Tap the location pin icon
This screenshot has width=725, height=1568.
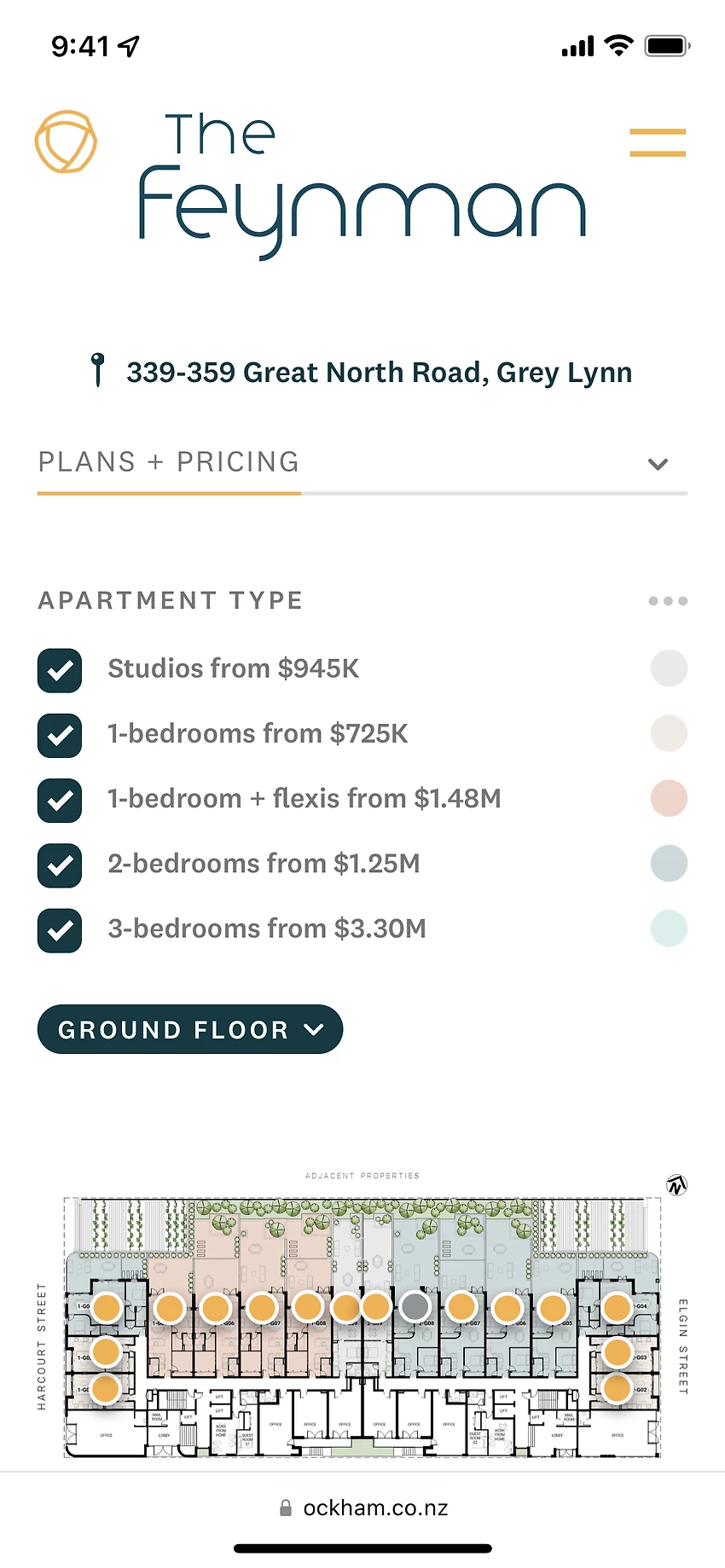[98, 370]
